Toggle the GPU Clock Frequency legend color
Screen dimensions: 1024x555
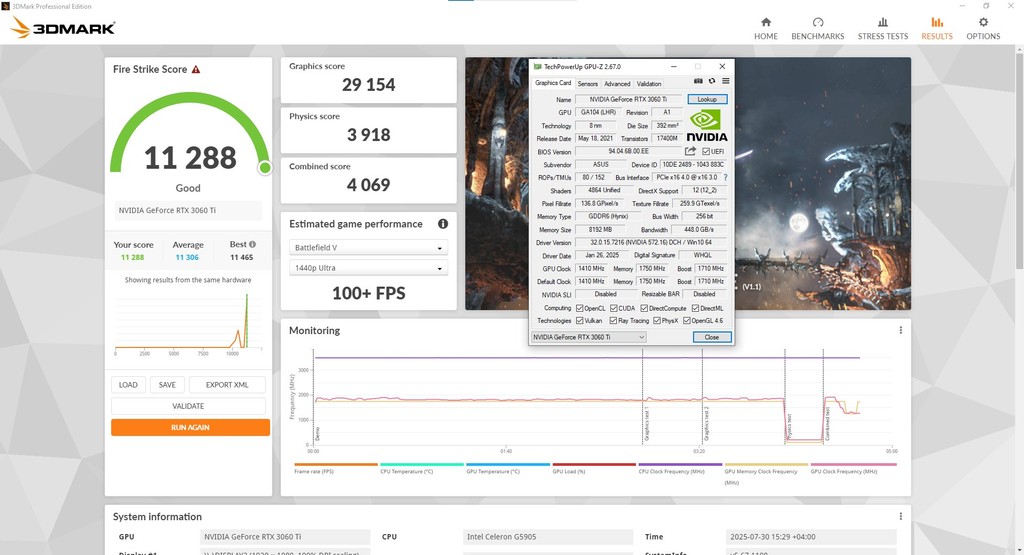pyautogui.click(x=853, y=464)
